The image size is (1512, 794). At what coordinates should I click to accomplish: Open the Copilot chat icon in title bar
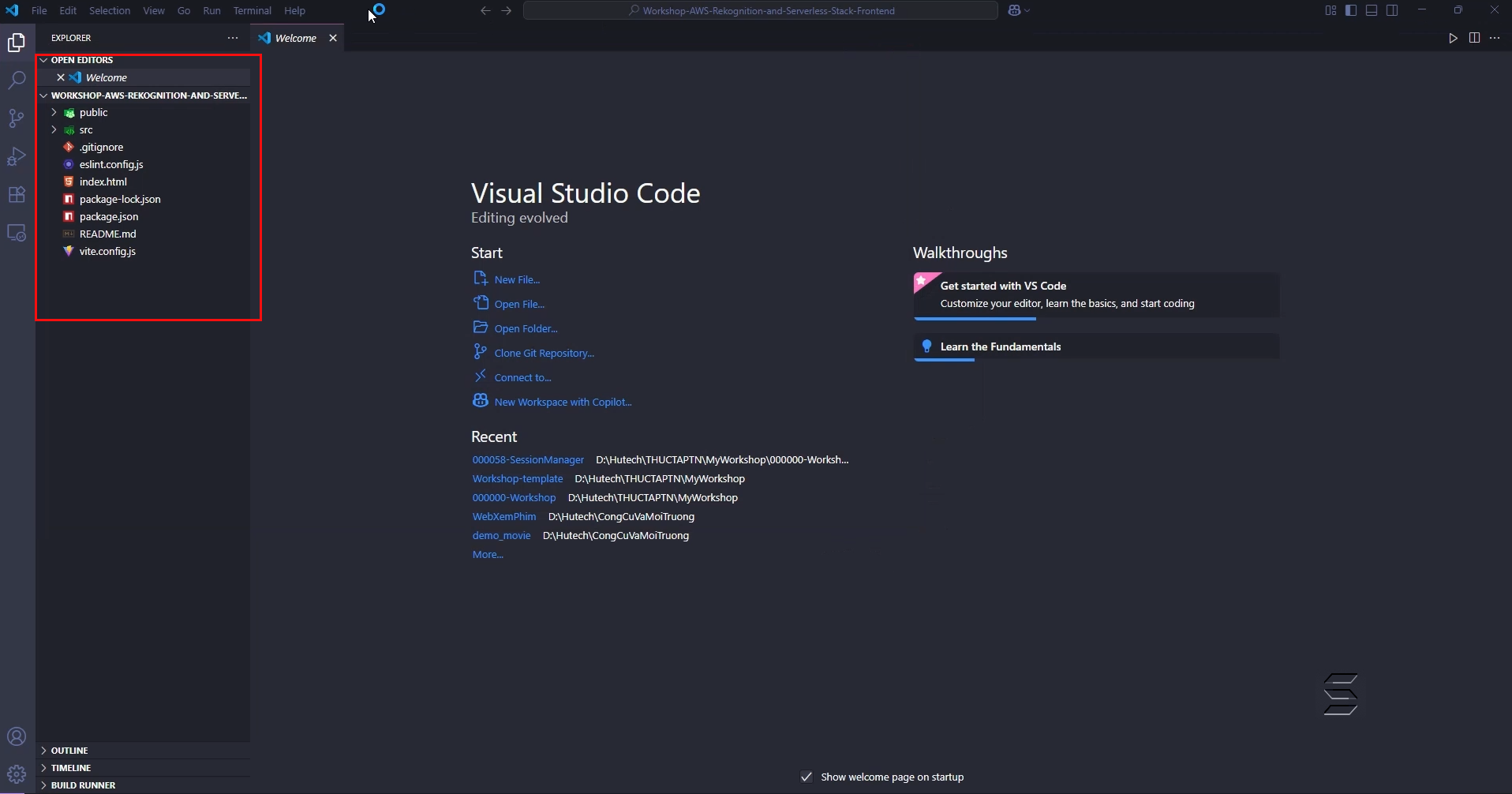pos(1015,10)
